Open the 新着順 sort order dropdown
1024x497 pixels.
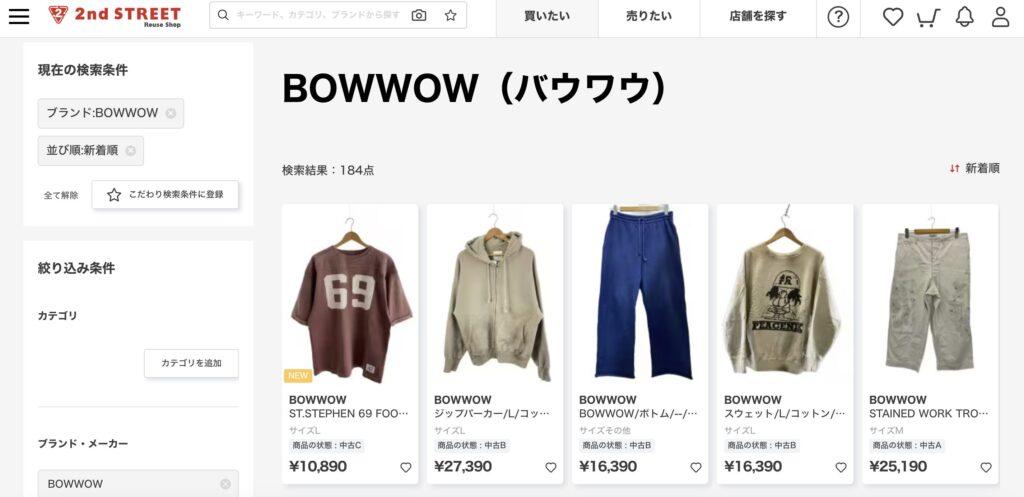pyautogui.click(x=974, y=168)
